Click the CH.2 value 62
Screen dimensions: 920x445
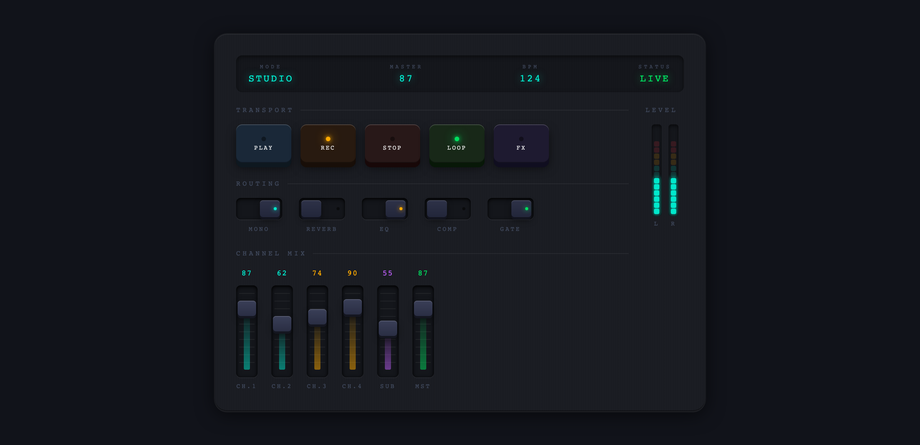[282, 274]
